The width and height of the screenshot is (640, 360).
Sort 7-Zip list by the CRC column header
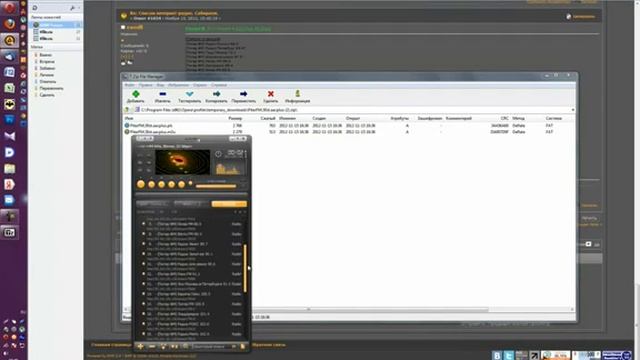[x=504, y=118]
